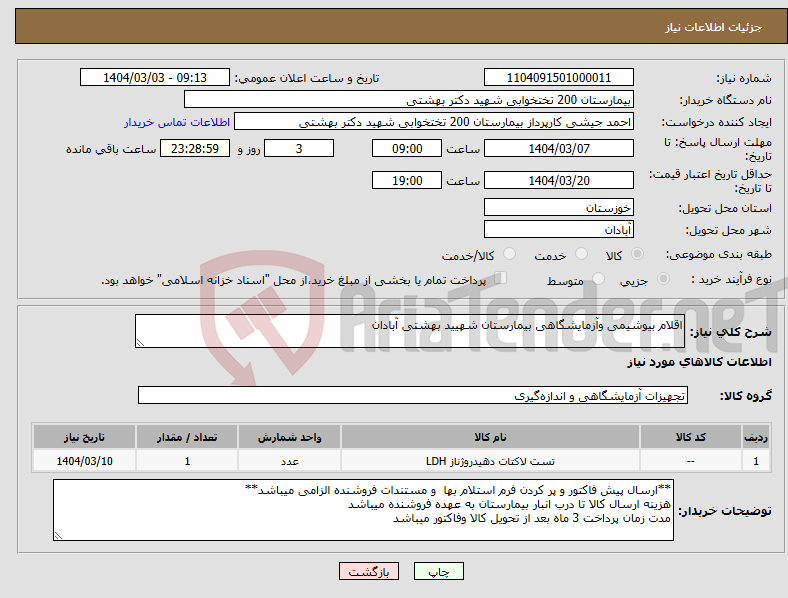Click the واحد شمارش column header
The image size is (788, 598).
click(289, 437)
